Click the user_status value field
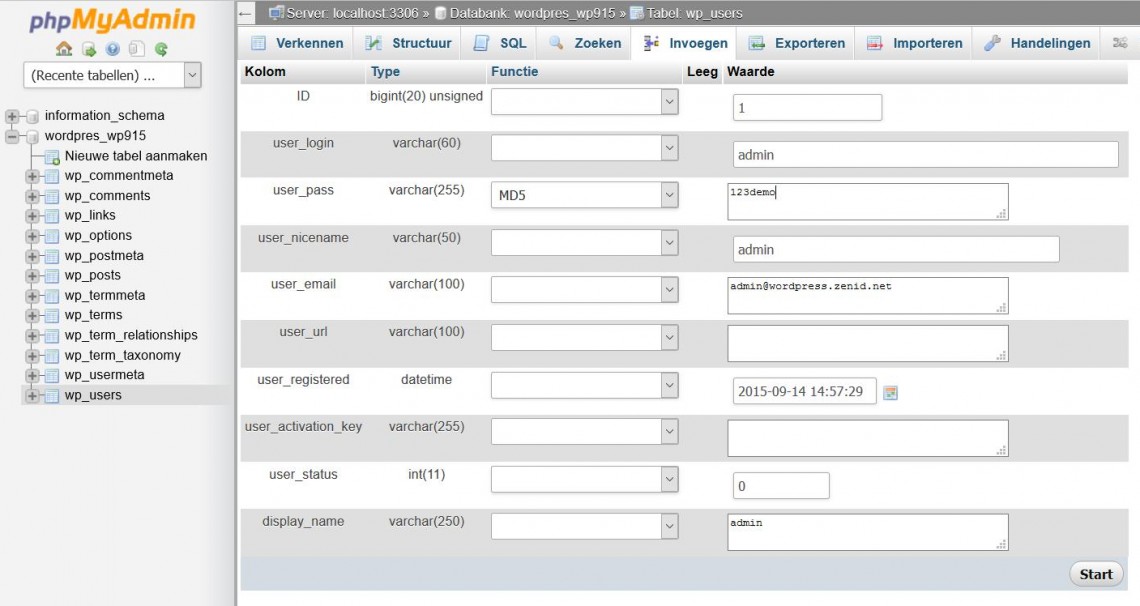Screen dimensions: 1140x606 tap(781, 485)
